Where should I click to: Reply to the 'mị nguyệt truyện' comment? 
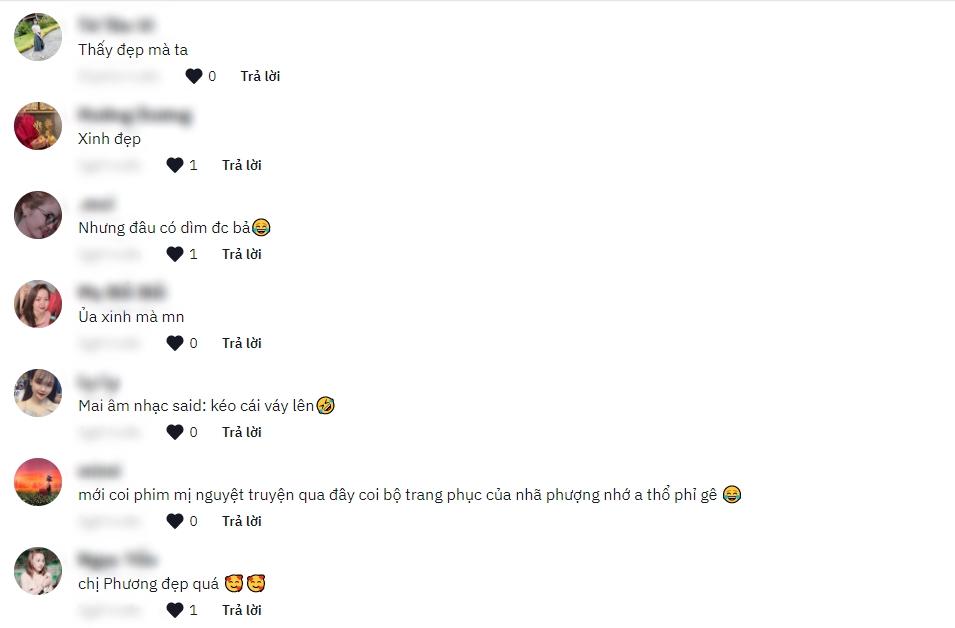coord(242,521)
